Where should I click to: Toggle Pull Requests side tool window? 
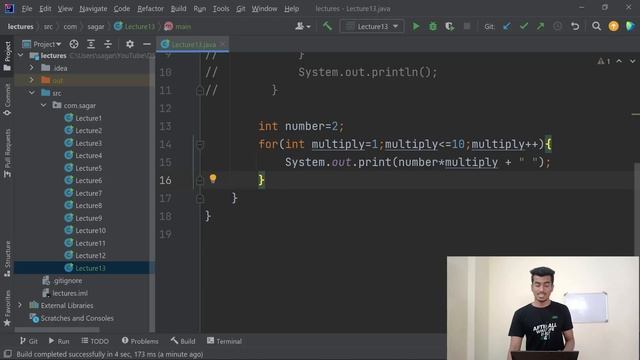[7, 153]
